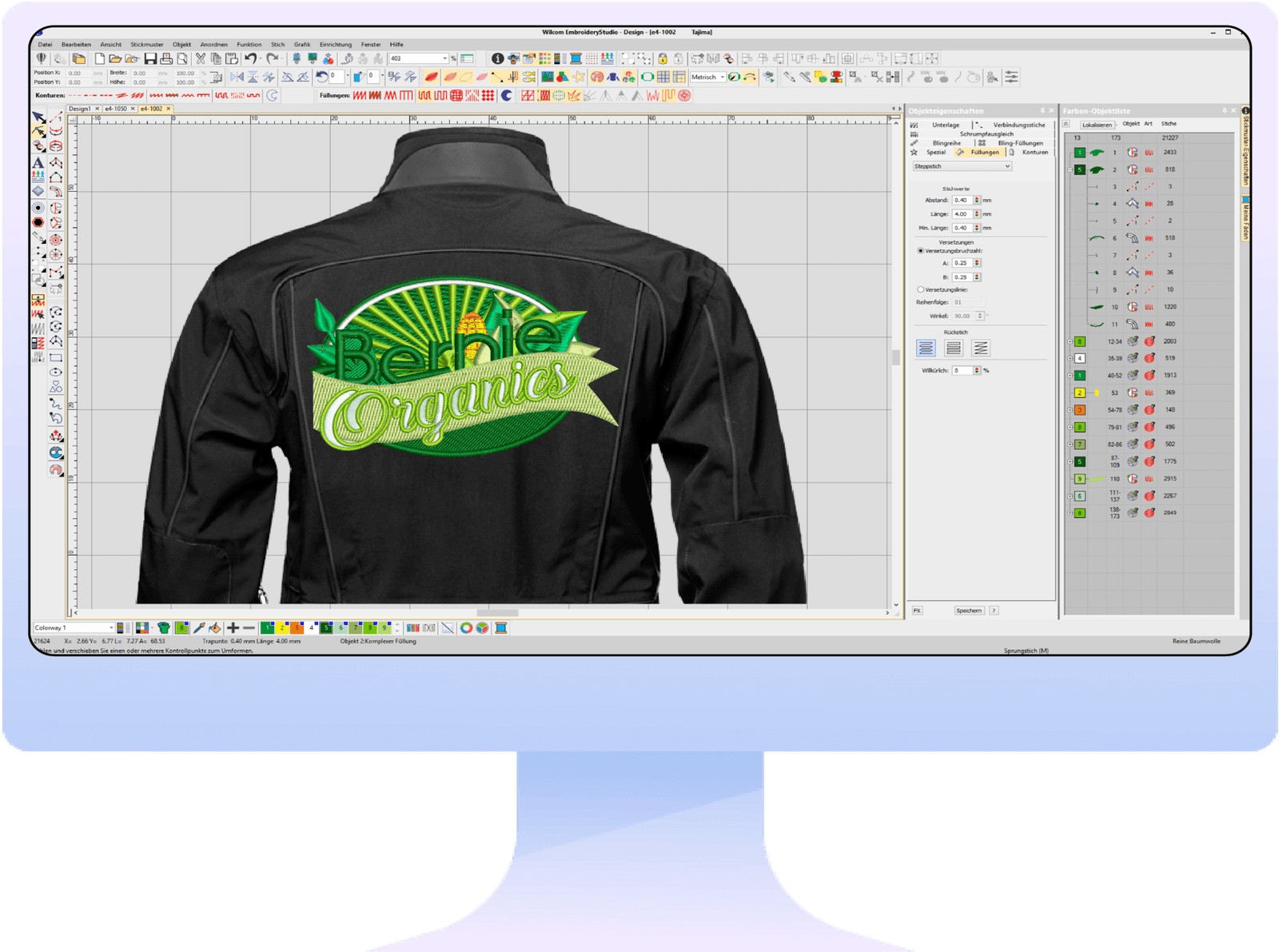Select the Lettering 'A' tool in left toolbox
Viewport: 1279px width, 952px height.
tap(38, 162)
